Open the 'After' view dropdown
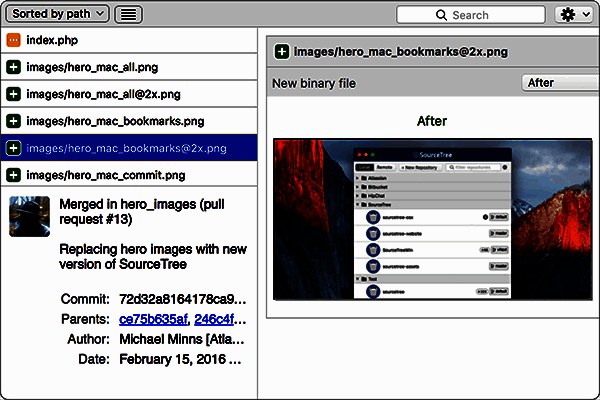This screenshot has height=400, width=600. point(560,83)
